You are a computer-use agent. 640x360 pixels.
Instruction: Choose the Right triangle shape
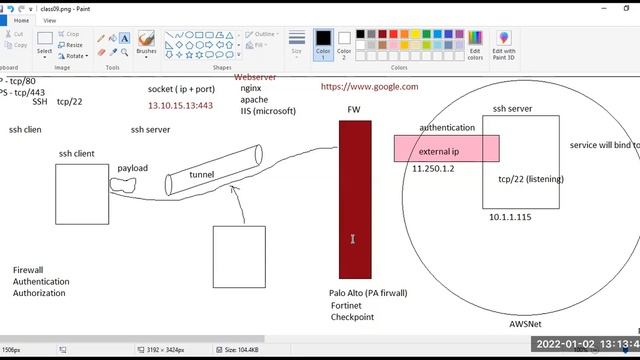click(x=169, y=45)
